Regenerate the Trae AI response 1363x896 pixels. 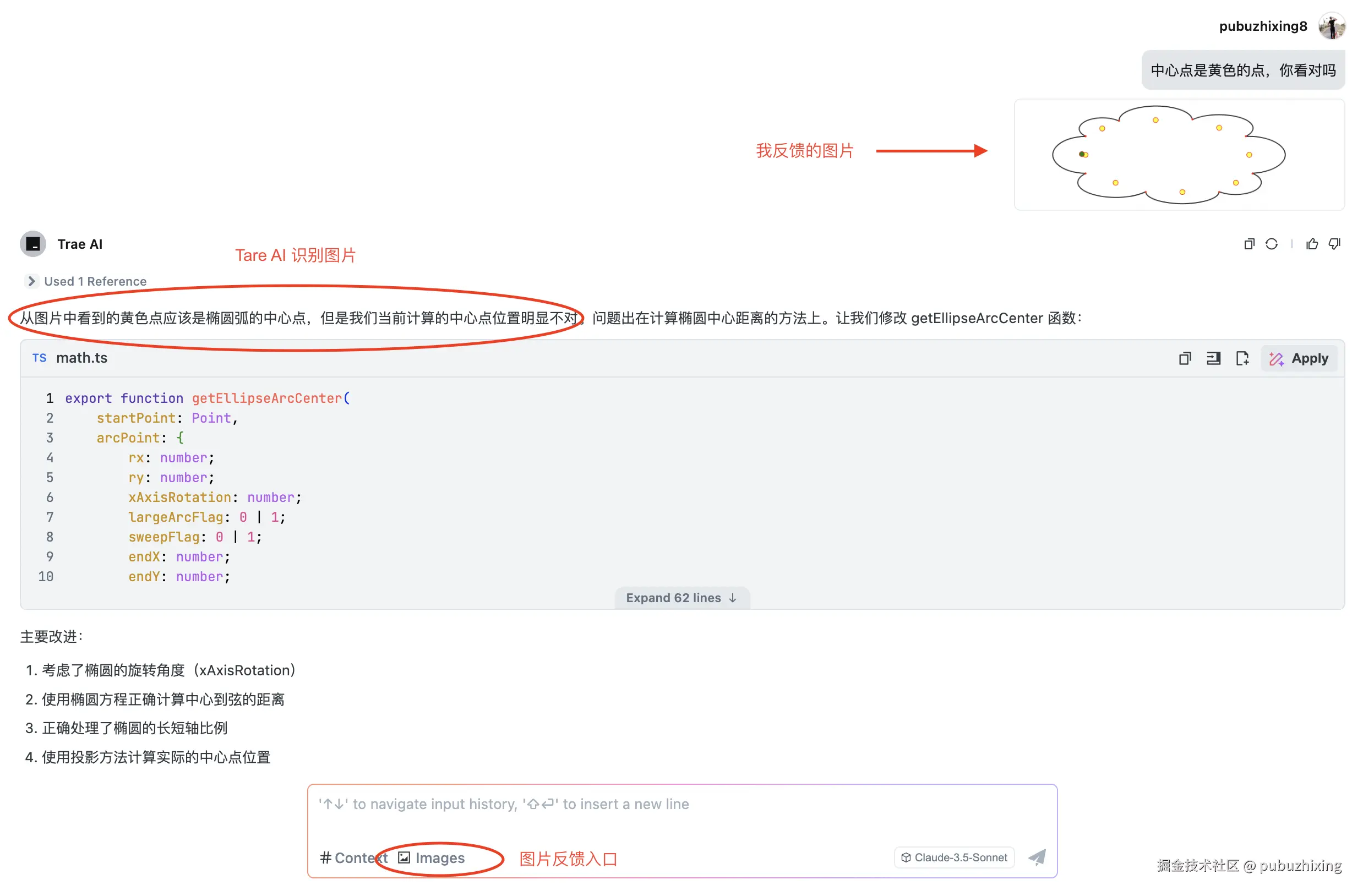(1272, 244)
